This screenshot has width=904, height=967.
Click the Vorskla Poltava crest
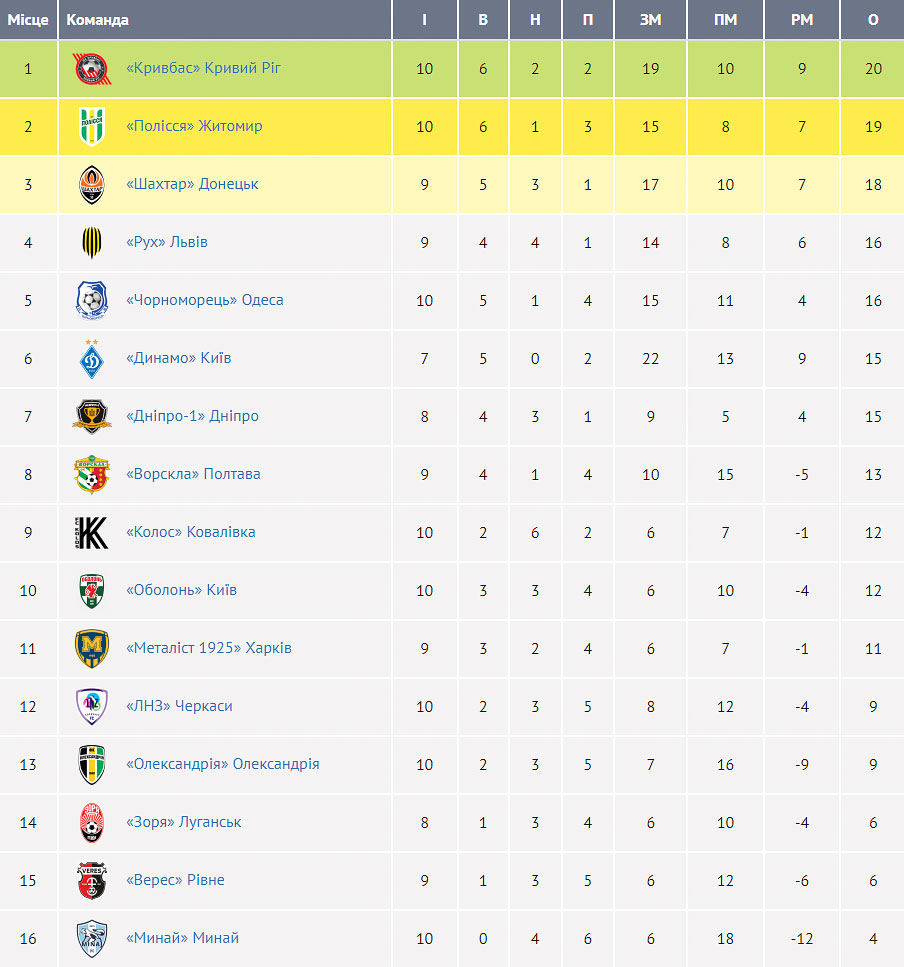point(92,474)
